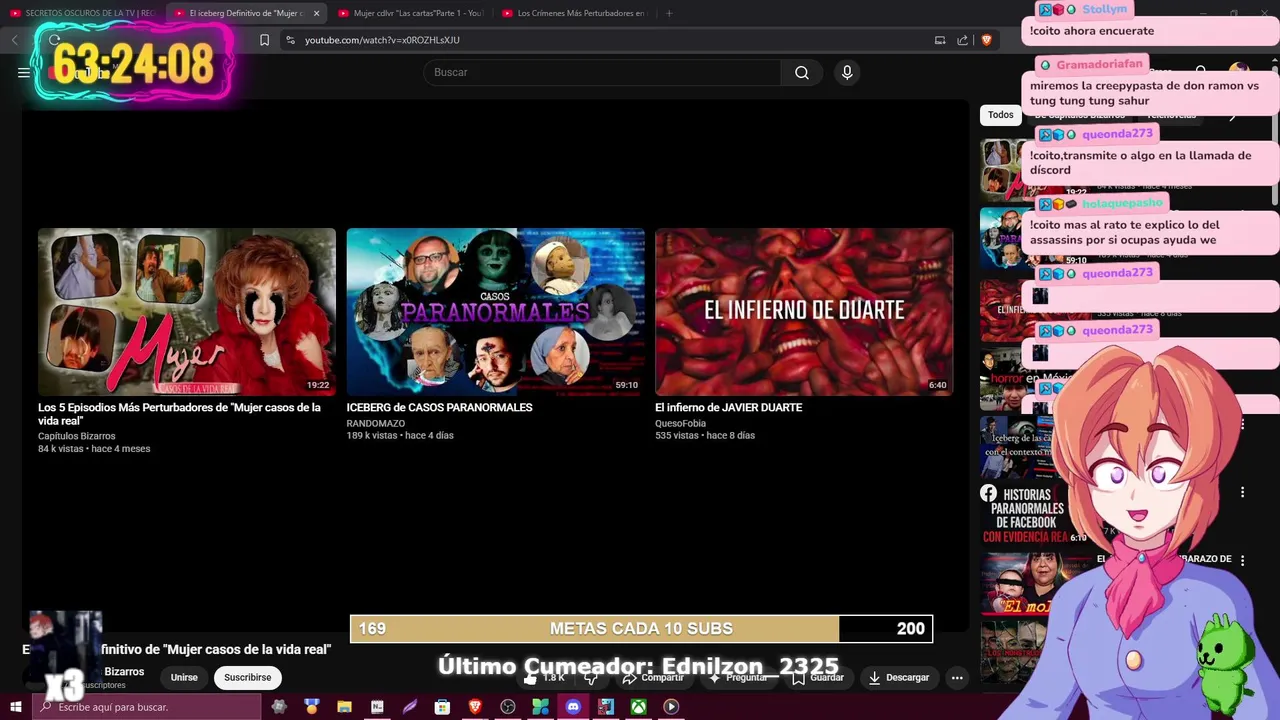
Task: Open Notion from the taskbar
Action: click(377, 707)
